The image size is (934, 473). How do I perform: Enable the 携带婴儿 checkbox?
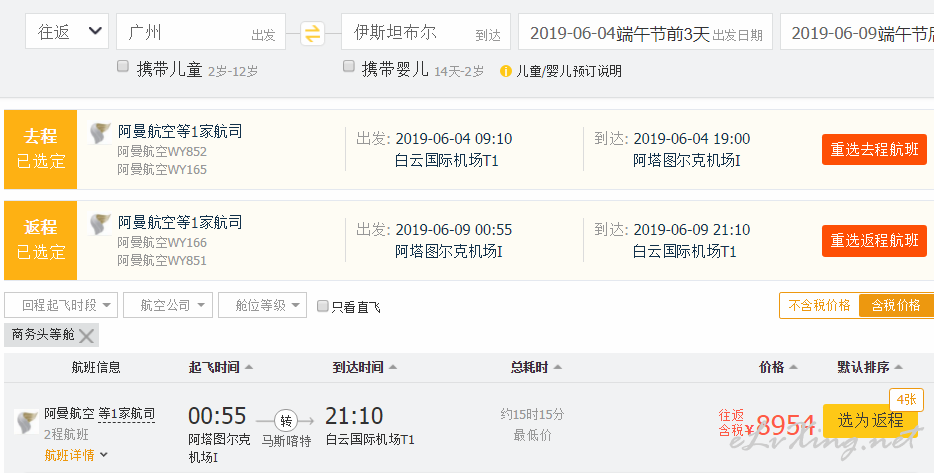[349, 67]
